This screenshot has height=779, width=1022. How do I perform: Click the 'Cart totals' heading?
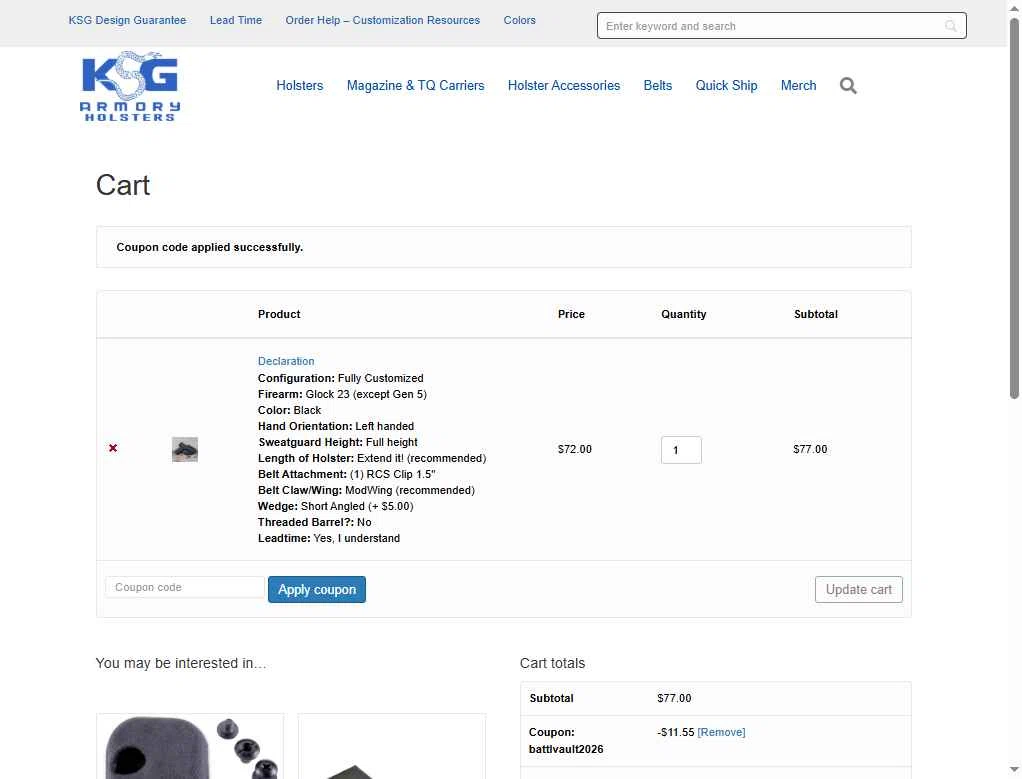553,663
